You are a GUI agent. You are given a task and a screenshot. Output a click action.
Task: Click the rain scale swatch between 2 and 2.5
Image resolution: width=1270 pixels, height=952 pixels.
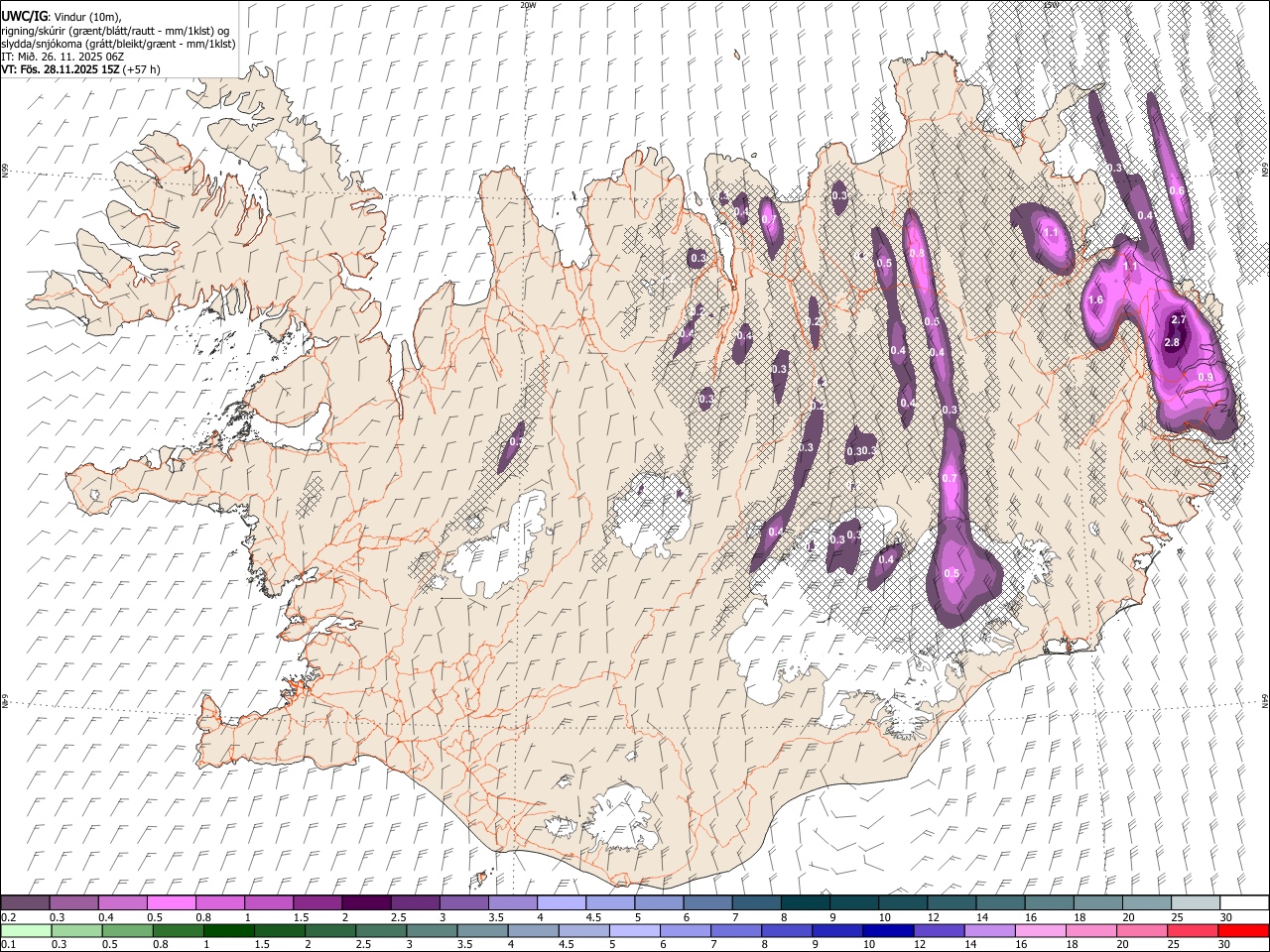(x=330, y=930)
